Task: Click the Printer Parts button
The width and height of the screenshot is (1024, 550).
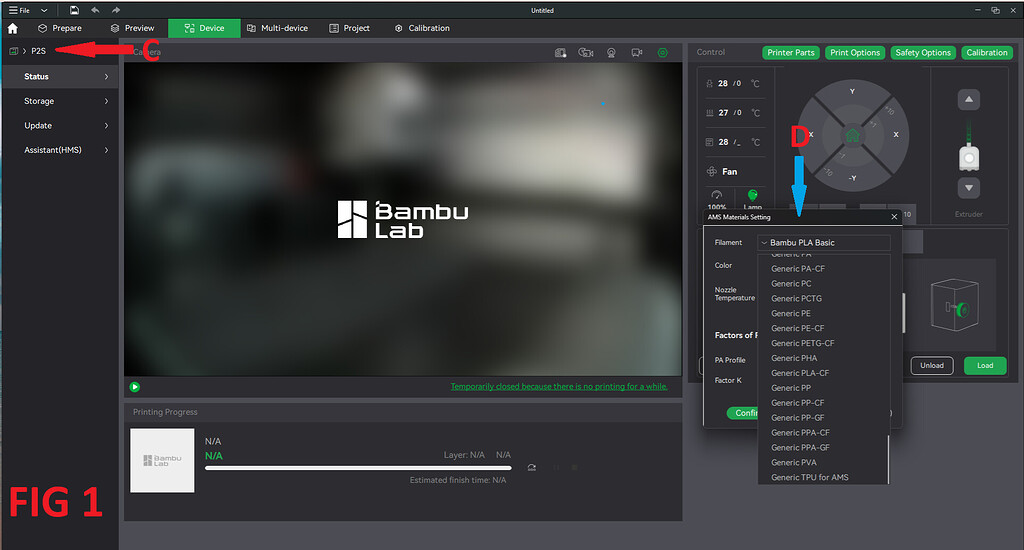Action: click(x=791, y=53)
